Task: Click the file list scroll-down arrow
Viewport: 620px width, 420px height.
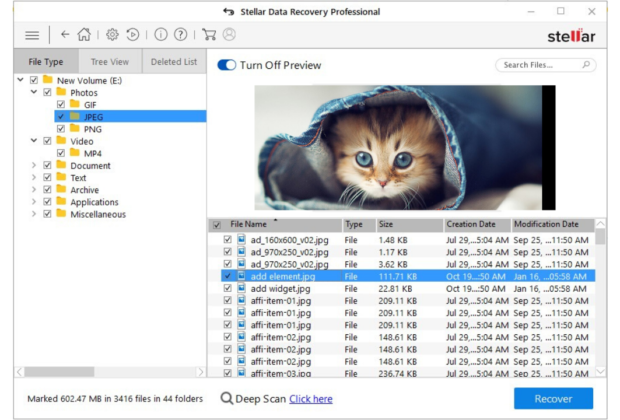Action: coord(600,372)
